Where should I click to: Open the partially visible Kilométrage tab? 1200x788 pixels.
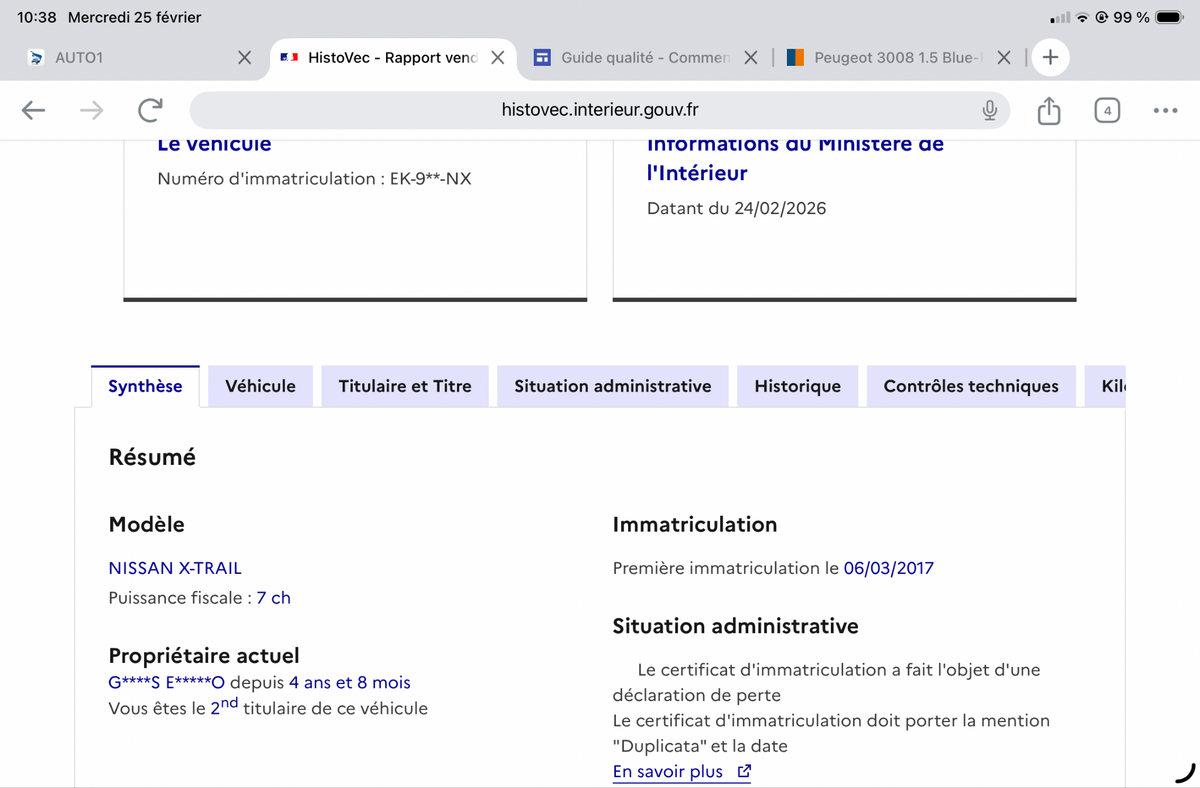(x=1106, y=386)
